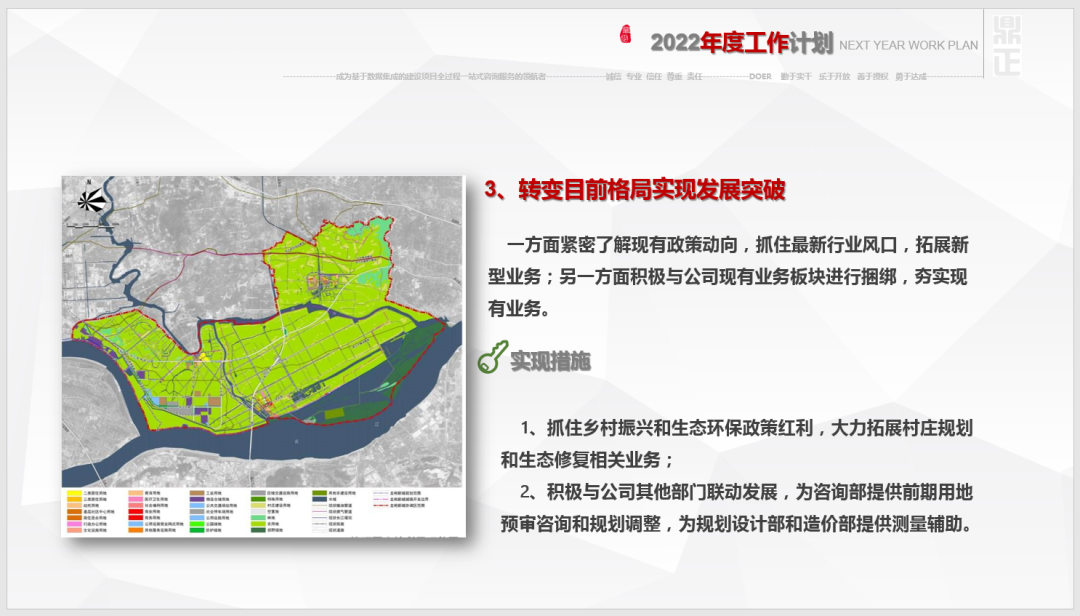Click measure 1 about 乡村振兴和生态环保
The height and width of the screenshot is (616, 1080).
click(x=737, y=444)
